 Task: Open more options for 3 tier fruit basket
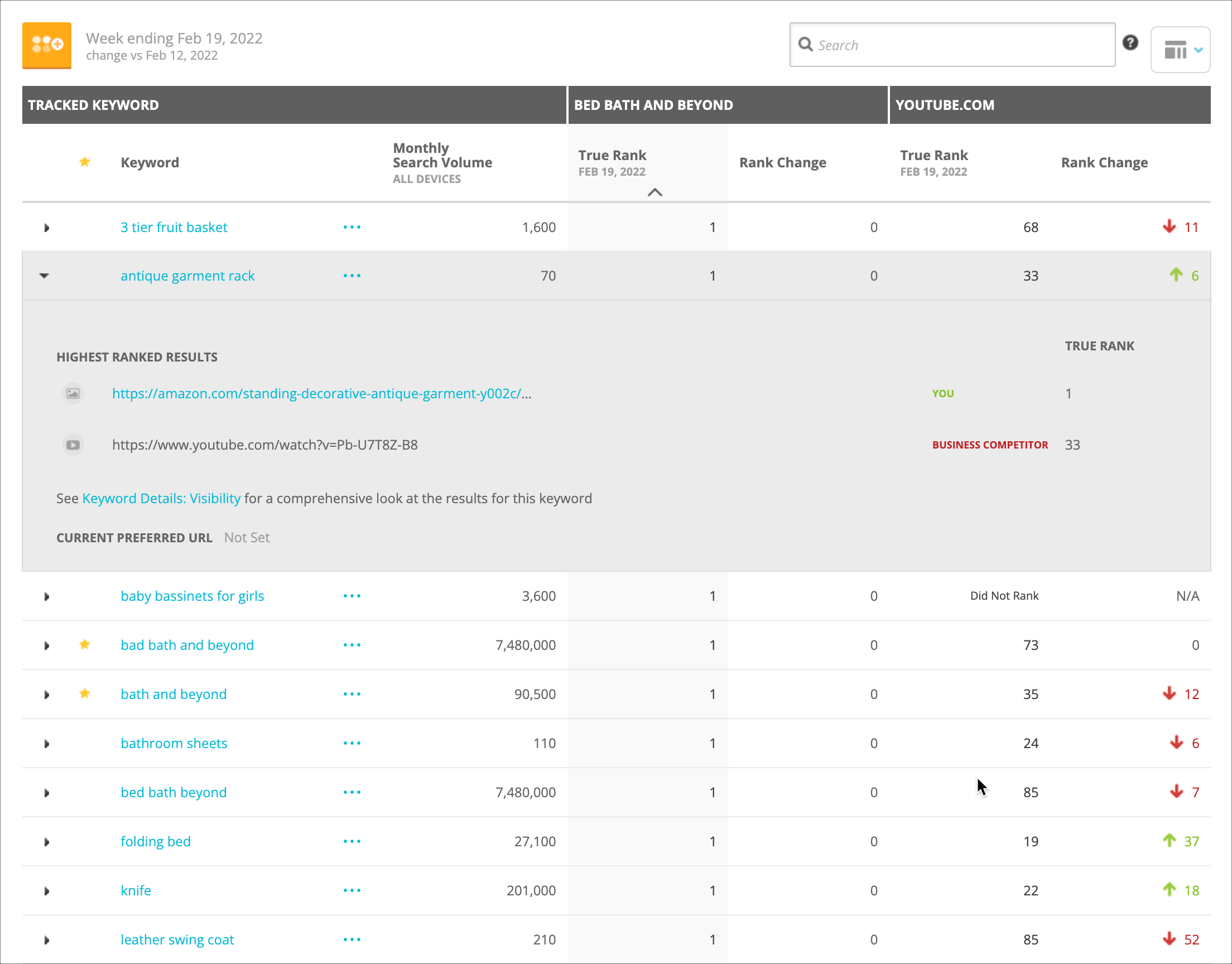(x=352, y=228)
